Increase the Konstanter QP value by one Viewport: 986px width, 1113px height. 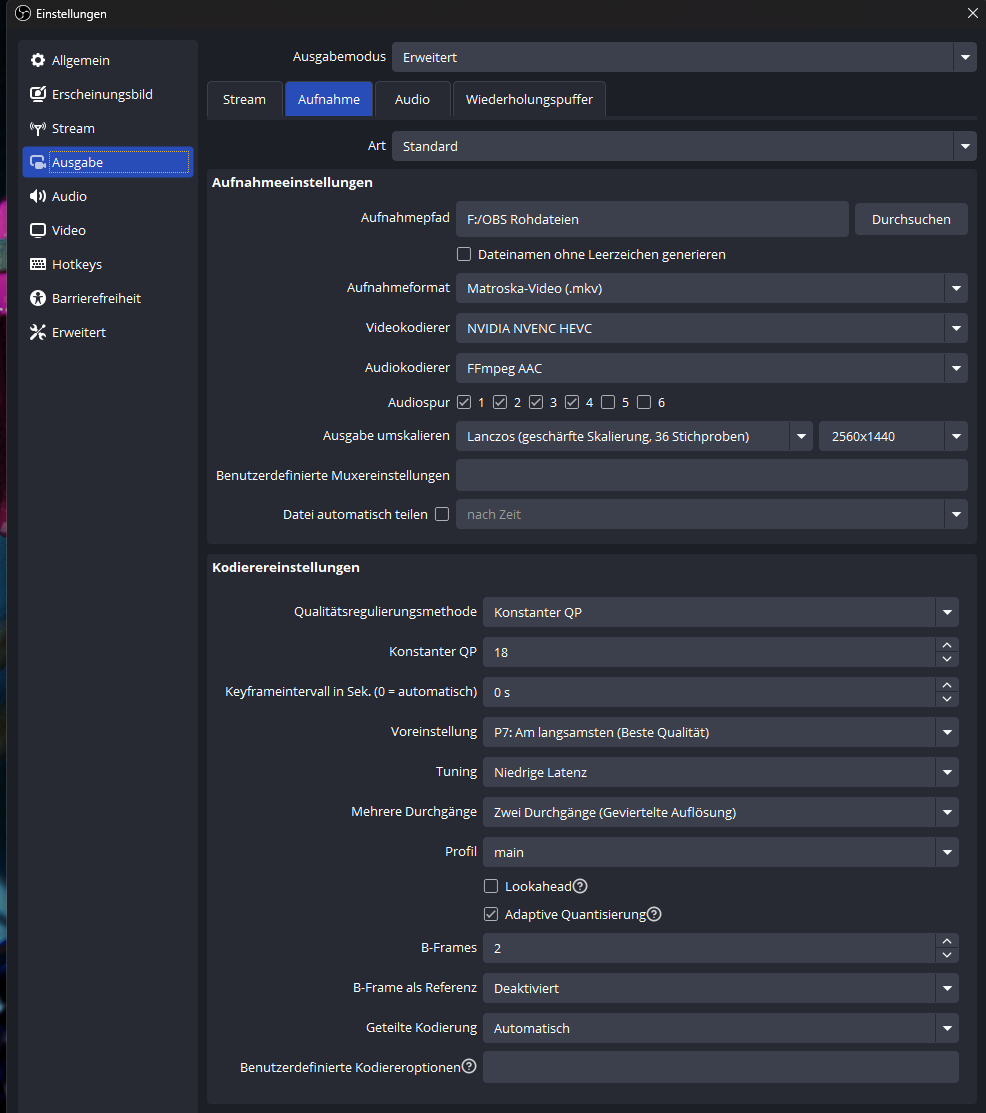(947, 645)
